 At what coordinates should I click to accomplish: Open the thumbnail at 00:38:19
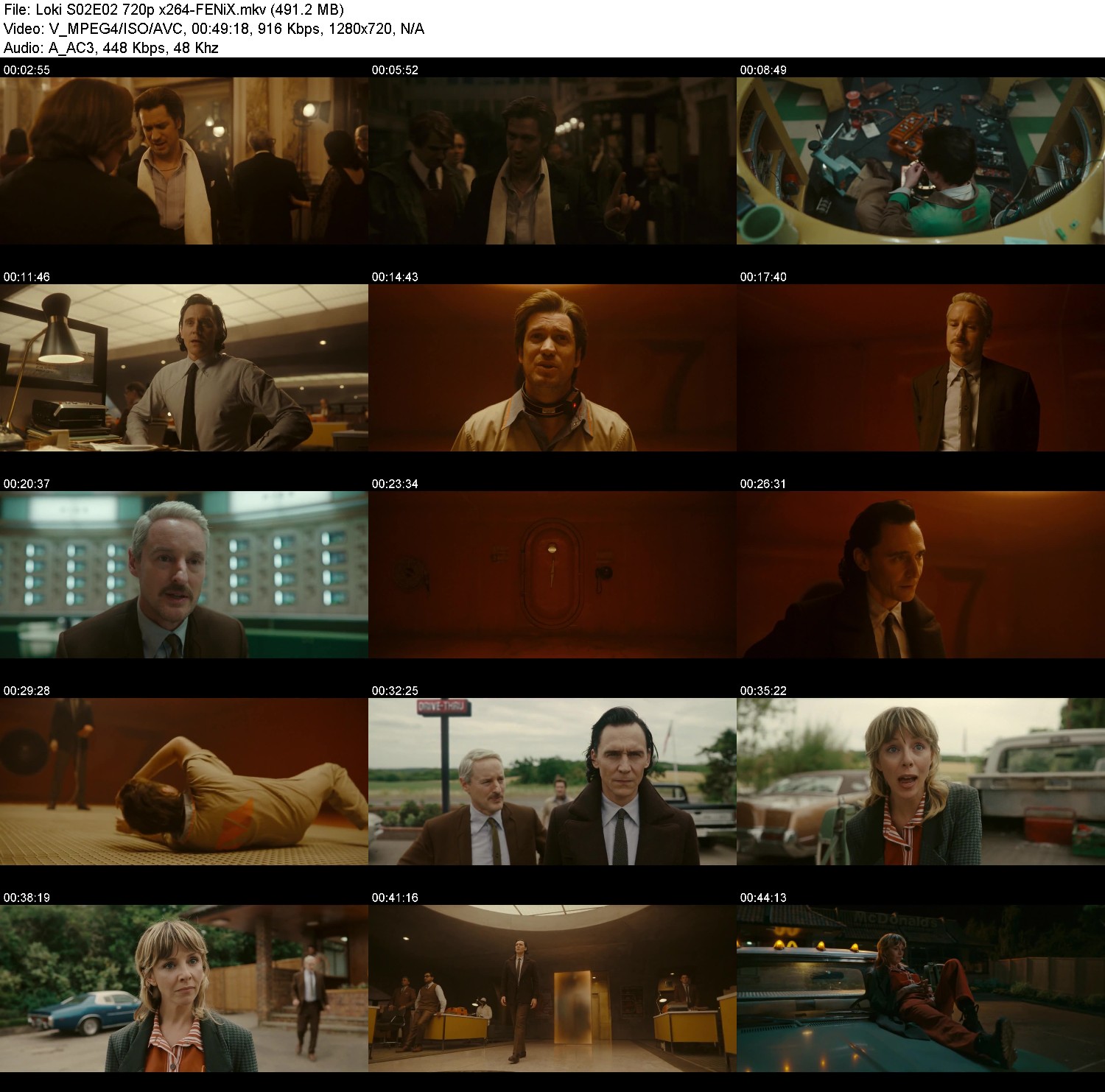click(x=184, y=988)
